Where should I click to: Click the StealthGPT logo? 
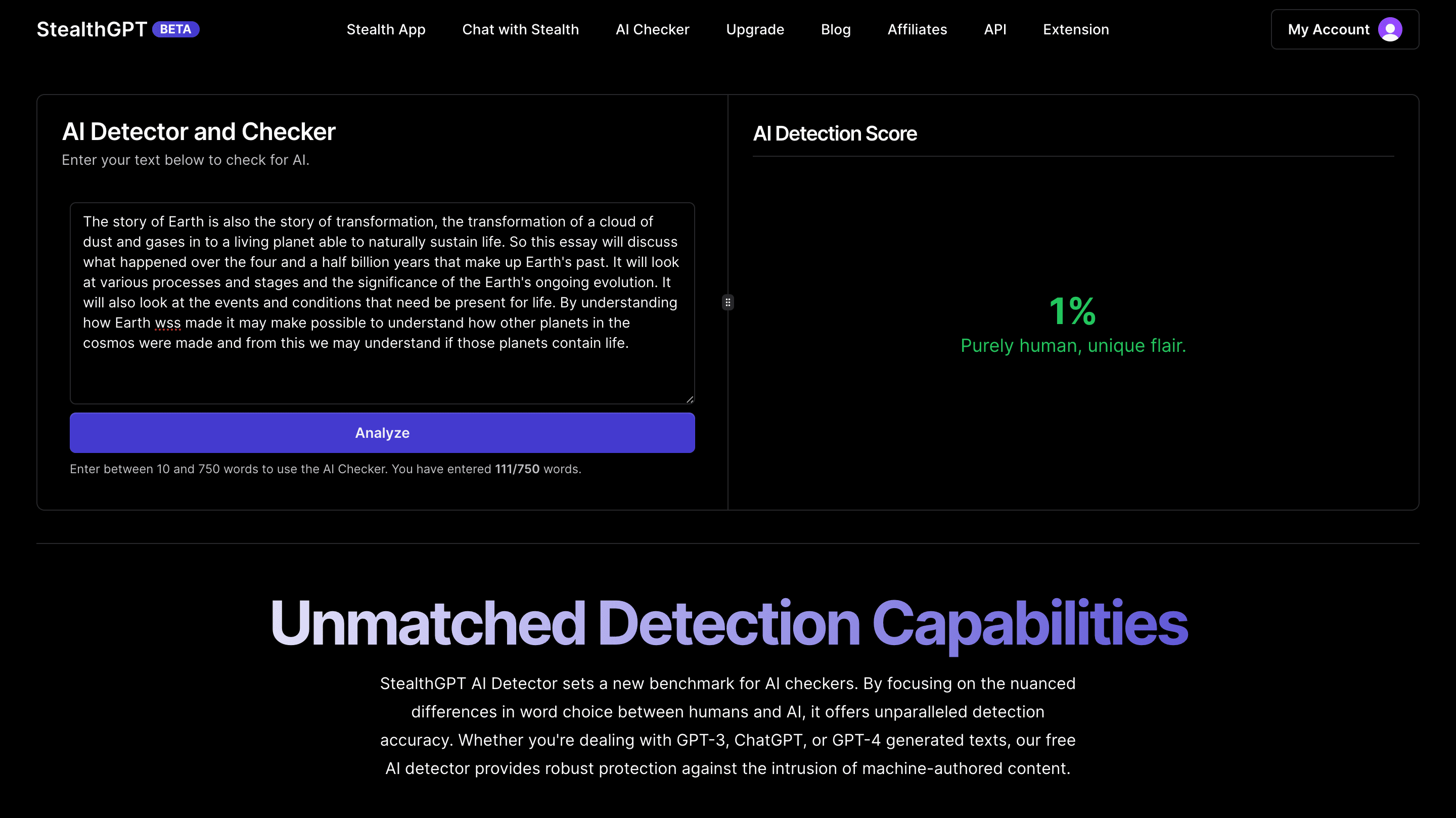pos(92,29)
